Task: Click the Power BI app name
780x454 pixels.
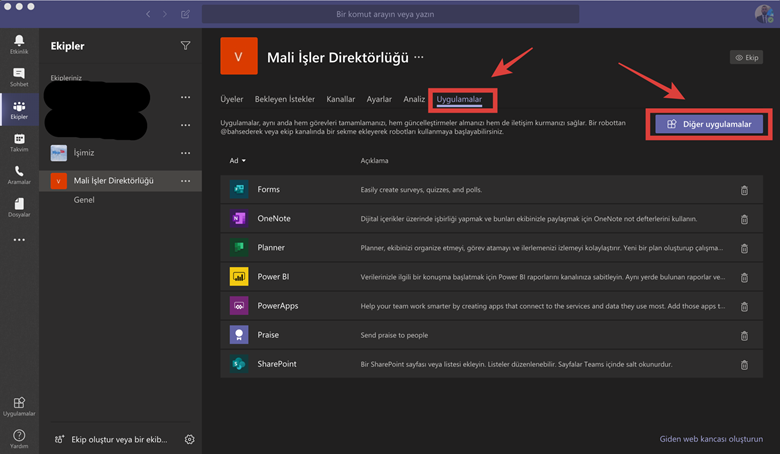Action: 273,276
